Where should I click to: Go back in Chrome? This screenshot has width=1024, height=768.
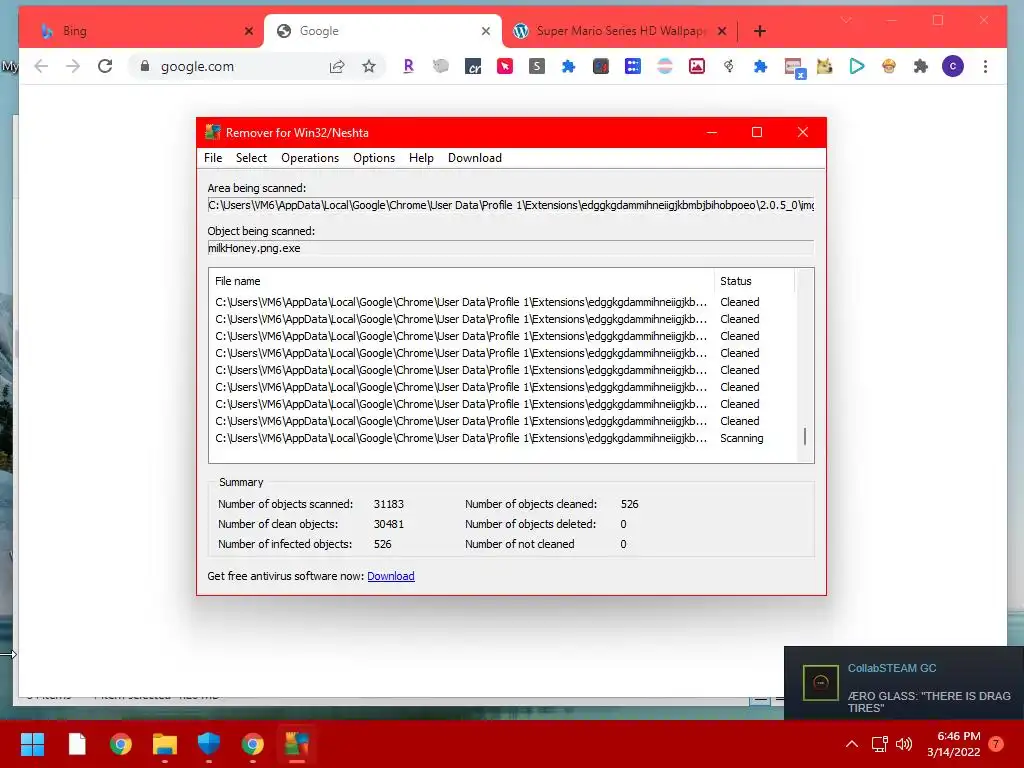41,66
